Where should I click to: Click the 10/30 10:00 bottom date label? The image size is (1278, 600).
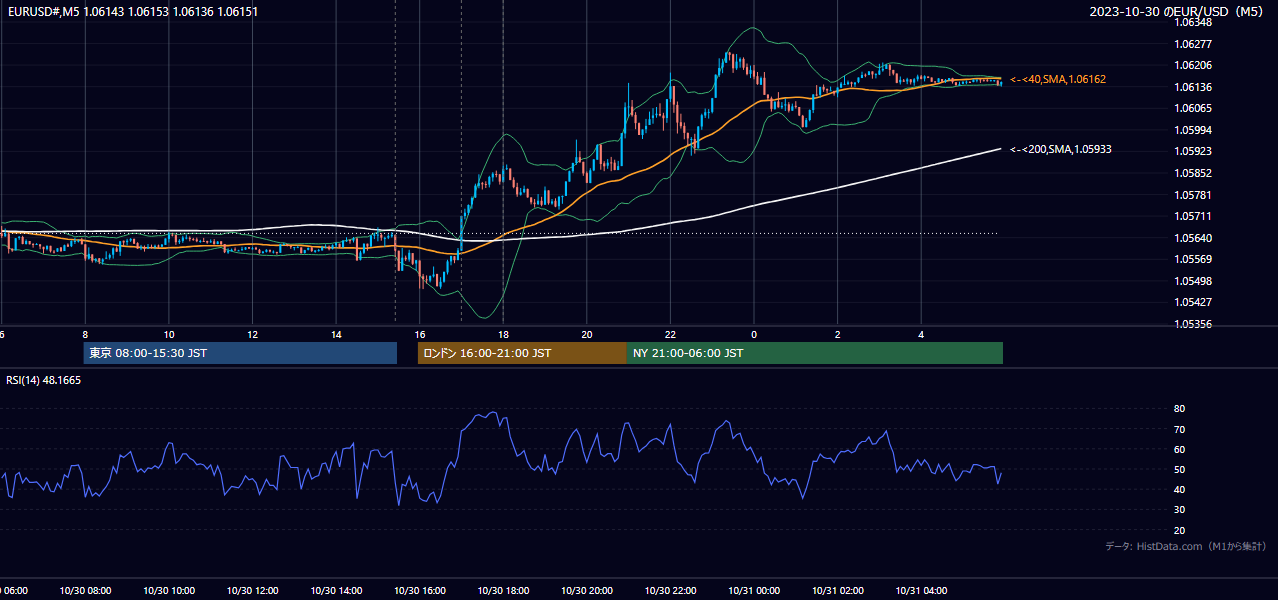coord(170,591)
